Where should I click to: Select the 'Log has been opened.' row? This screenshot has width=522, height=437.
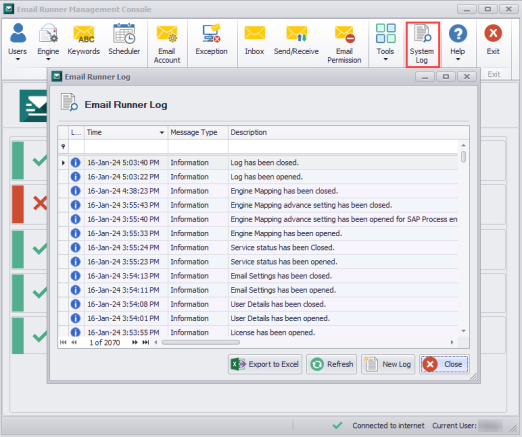[x=258, y=177]
